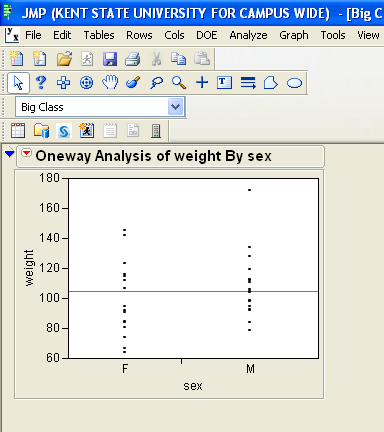Image resolution: width=384 pixels, height=432 pixels.
Task: Click the Save floppy disk icon
Action: pyautogui.click(x=110, y=59)
